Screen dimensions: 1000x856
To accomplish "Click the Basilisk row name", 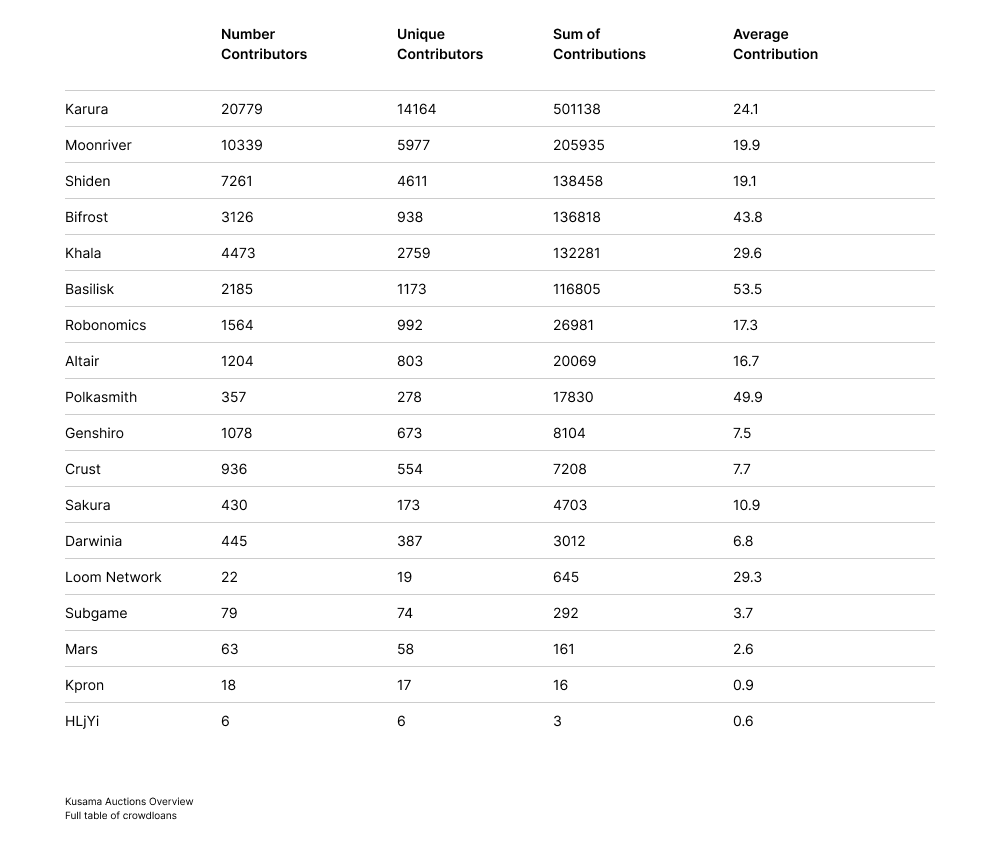I will click(x=90, y=289).
